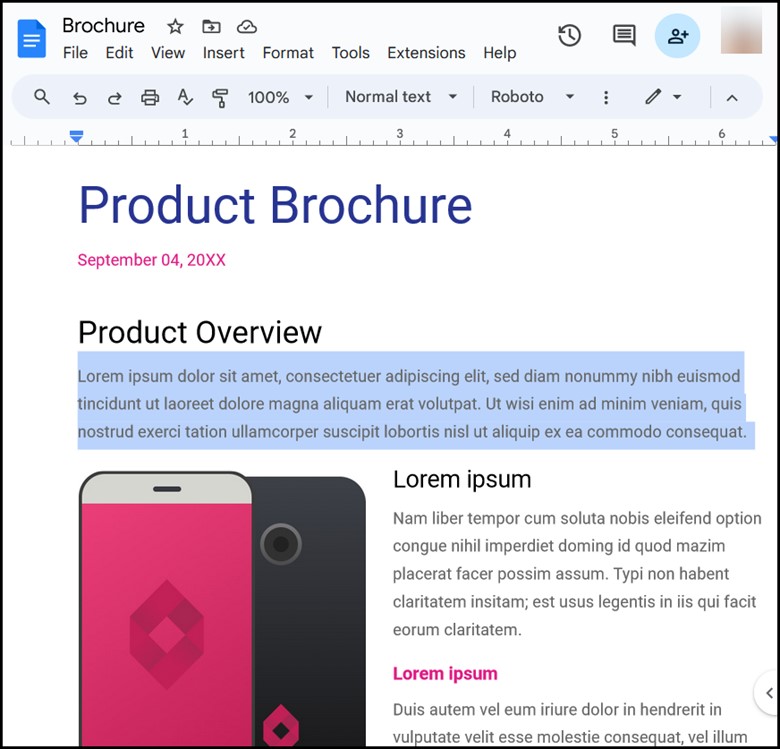
Task: Select the phone product image
Action: [222, 609]
